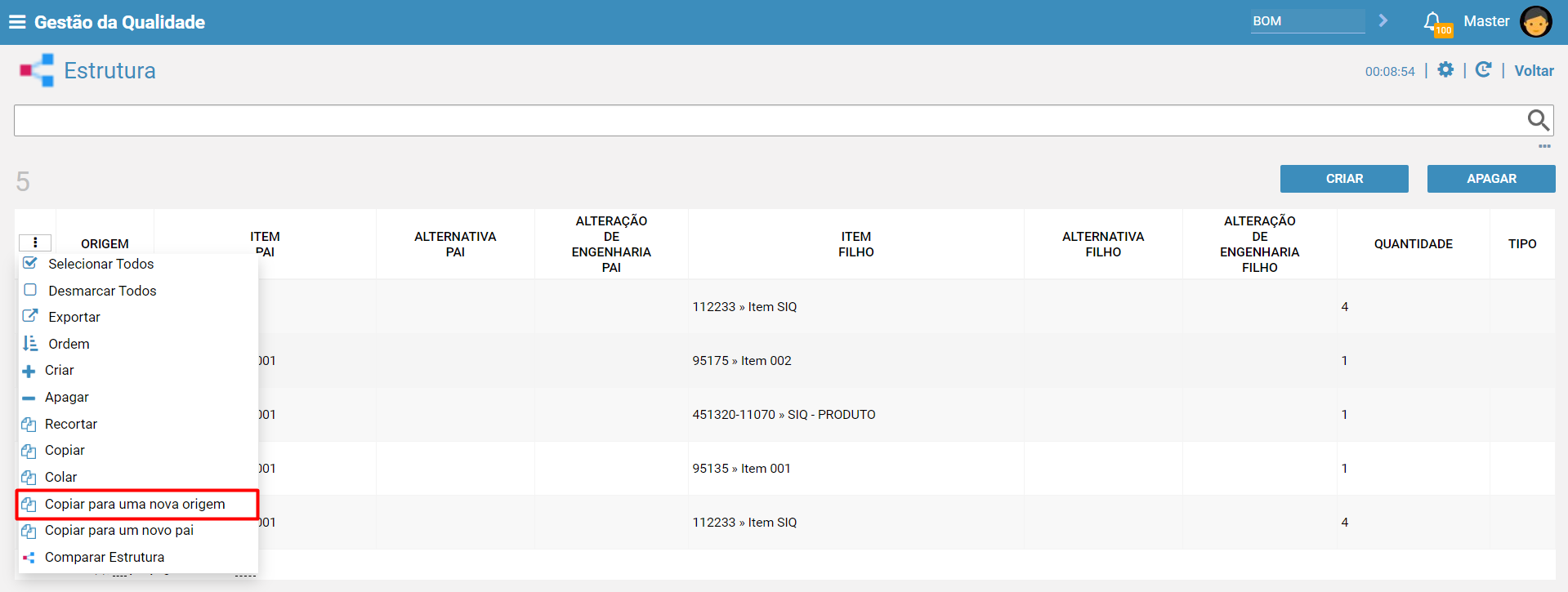
Task: Click the ITEM FILHO column header
Action: point(855,244)
